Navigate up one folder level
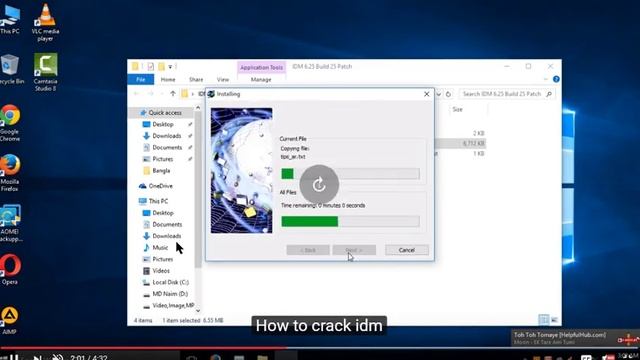The width and height of the screenshot is (640, 360). pos(173,94)
